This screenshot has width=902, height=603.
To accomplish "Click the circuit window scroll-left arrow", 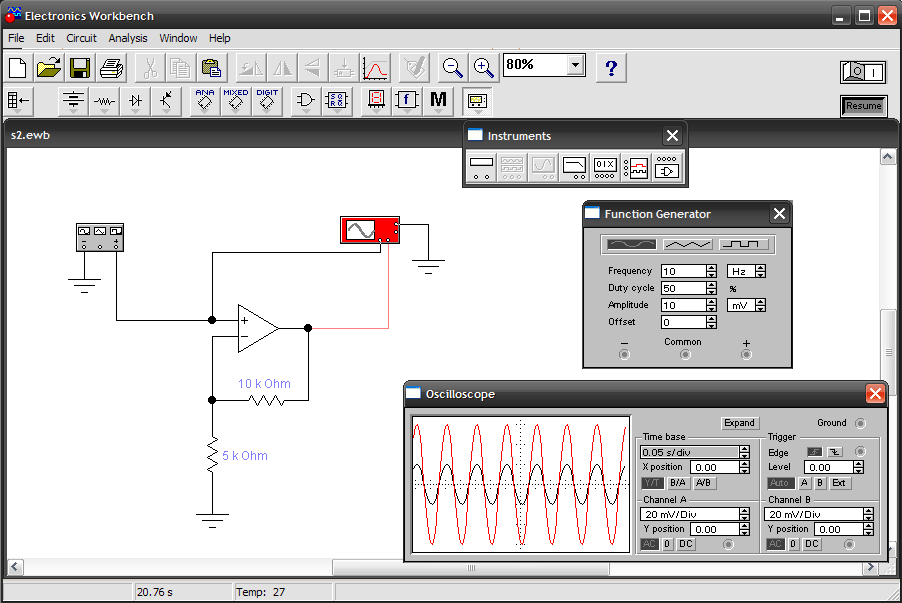I will (x=15, y=568).
